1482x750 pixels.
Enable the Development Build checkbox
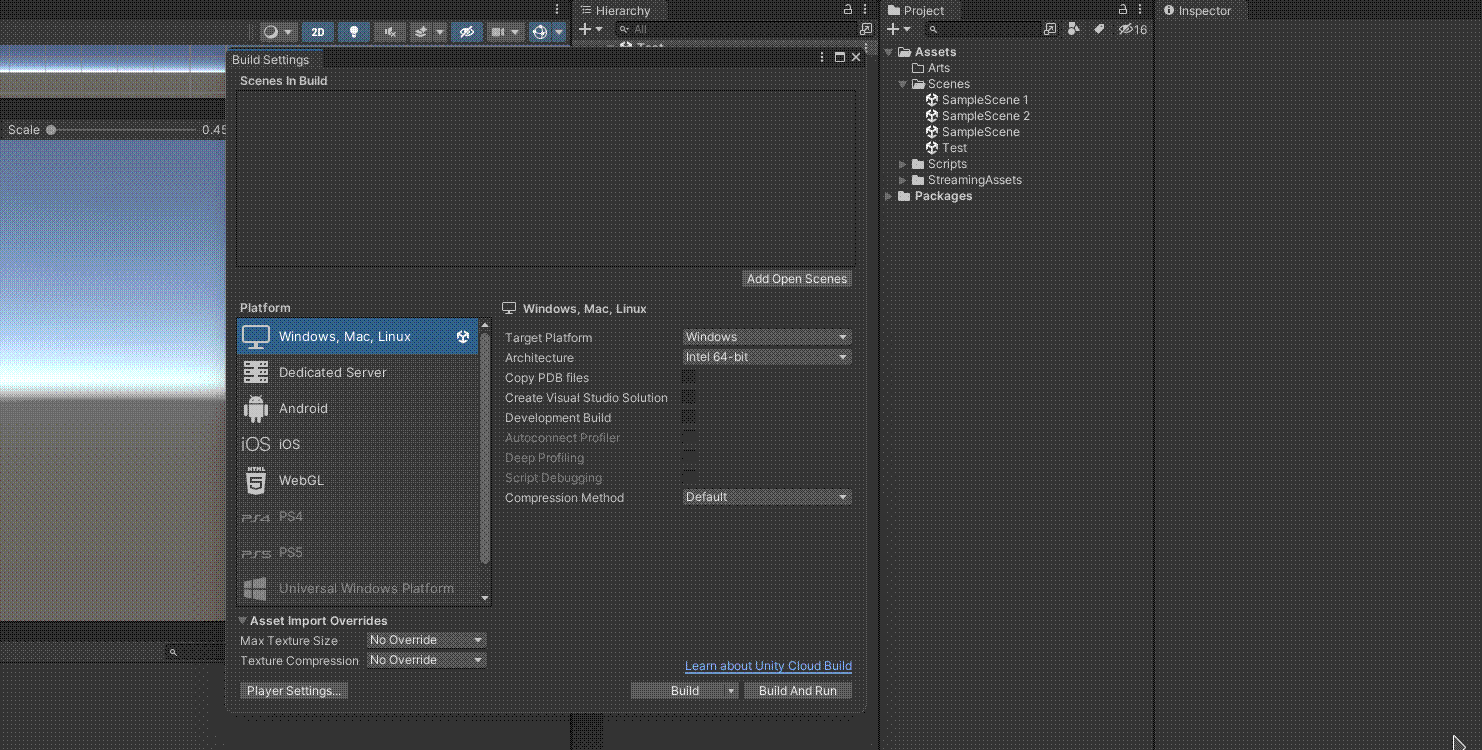(688, 417)
